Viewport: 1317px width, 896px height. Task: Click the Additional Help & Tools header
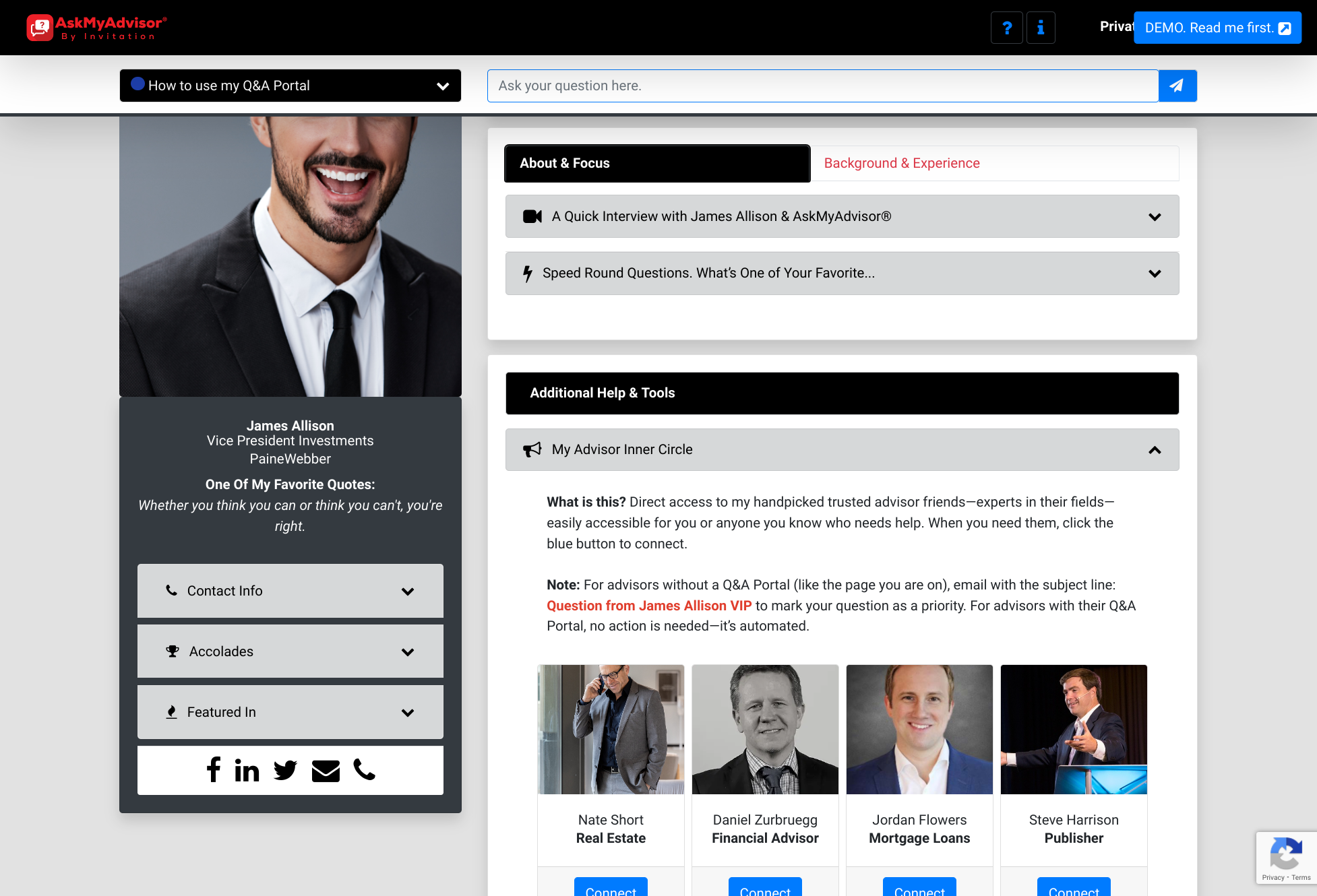click(843, 393)
